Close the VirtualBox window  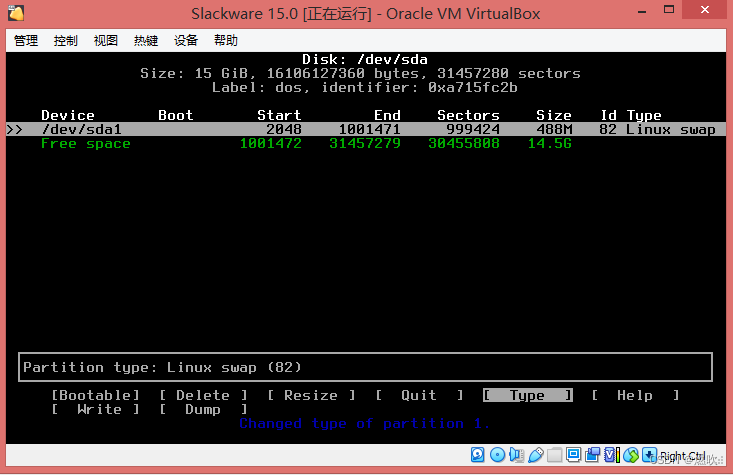click(x=704, y=9)
